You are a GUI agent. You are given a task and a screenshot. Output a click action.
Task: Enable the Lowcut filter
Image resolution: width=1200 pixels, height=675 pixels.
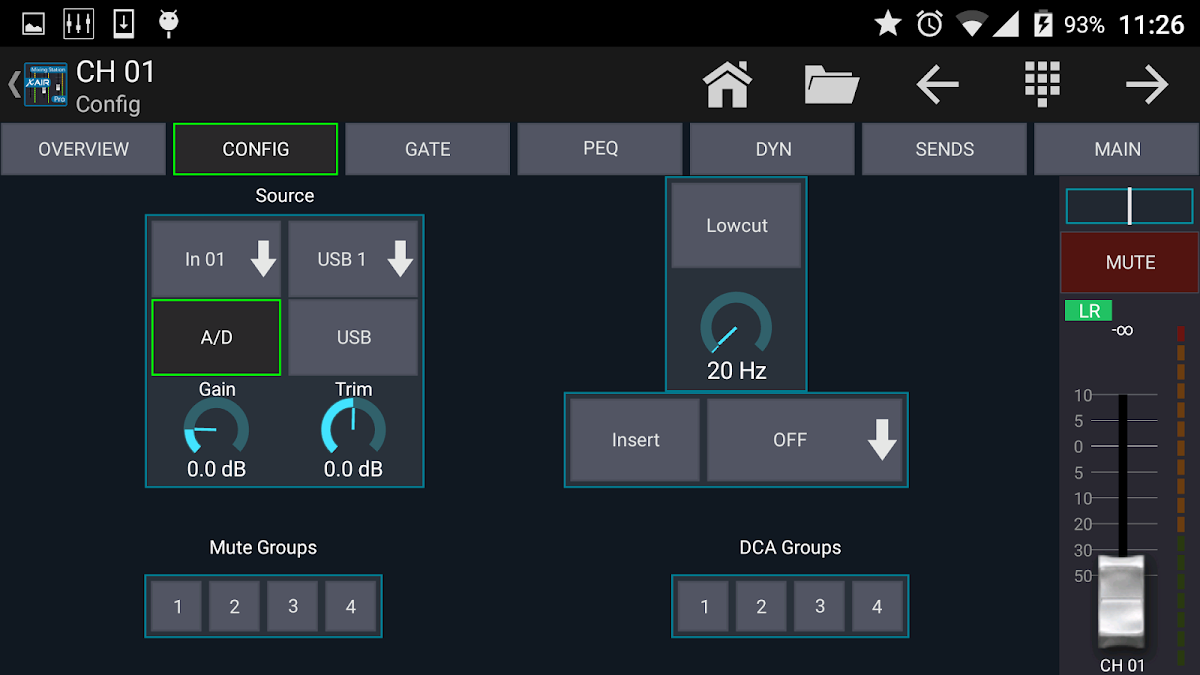coord(736,226)
